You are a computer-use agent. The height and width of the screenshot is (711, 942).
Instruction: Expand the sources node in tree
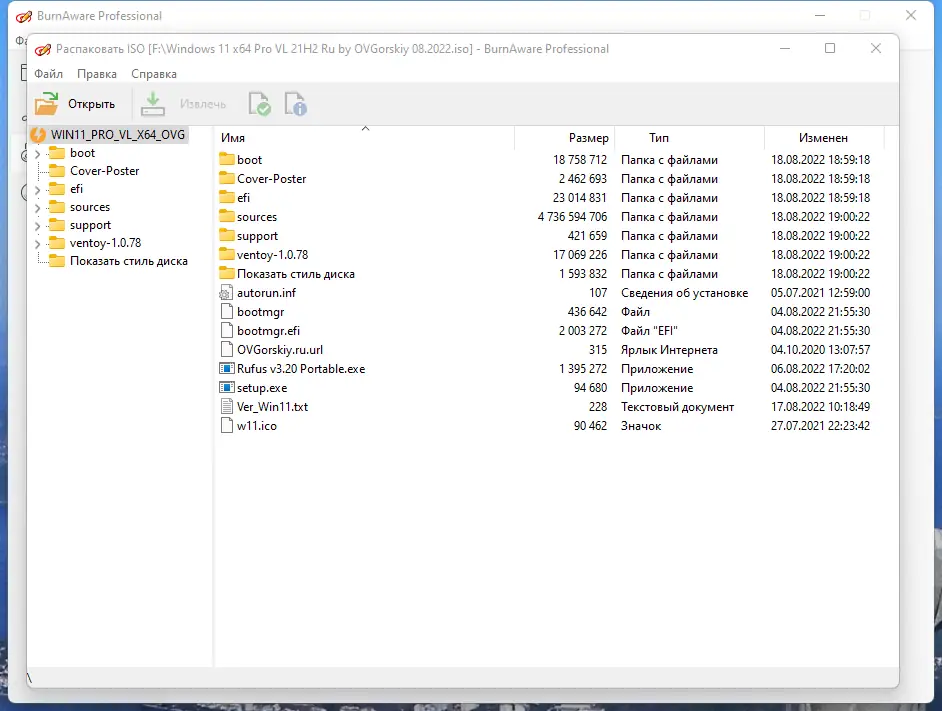37,208
